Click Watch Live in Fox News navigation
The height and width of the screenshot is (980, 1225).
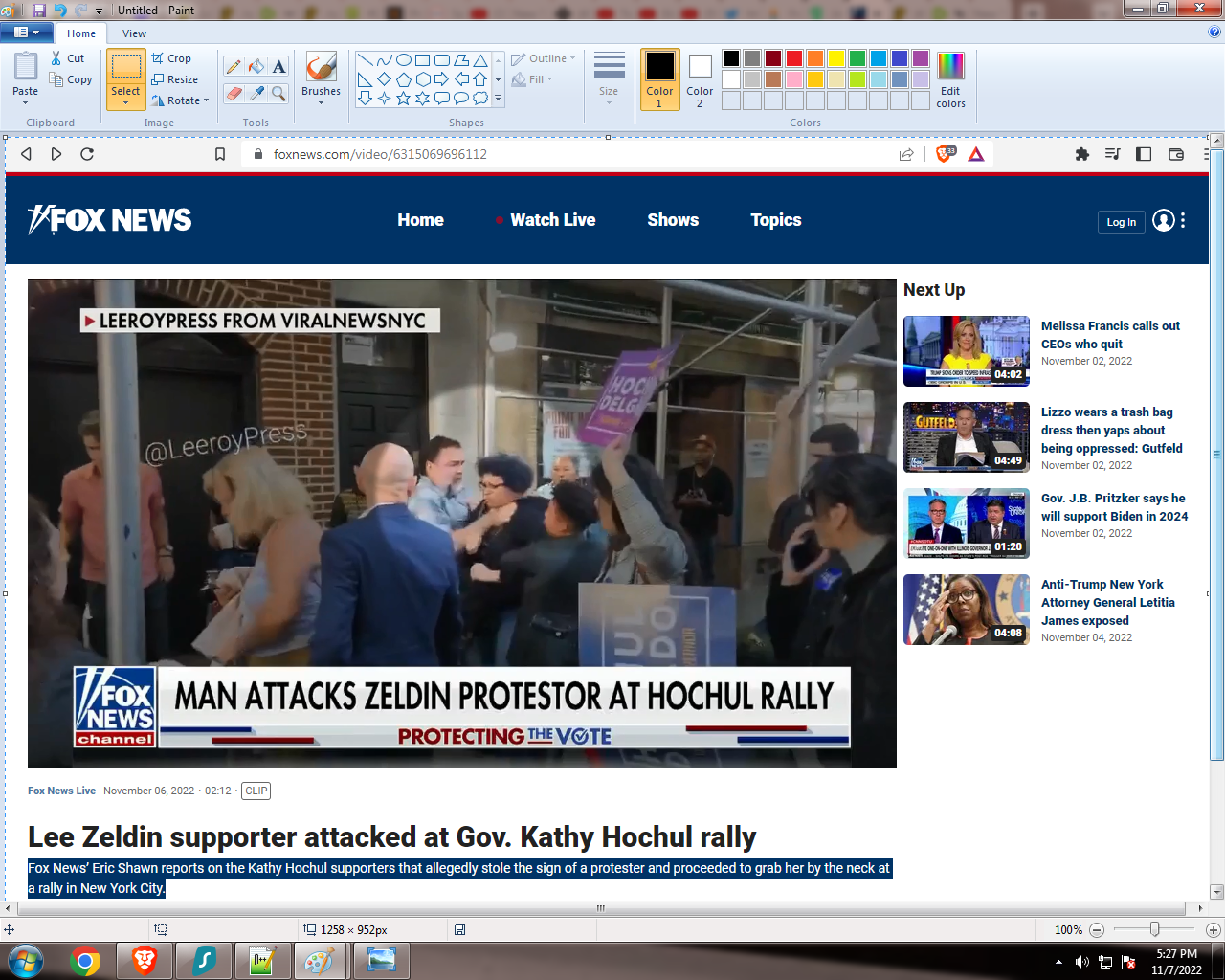click(x=553, y=220)
